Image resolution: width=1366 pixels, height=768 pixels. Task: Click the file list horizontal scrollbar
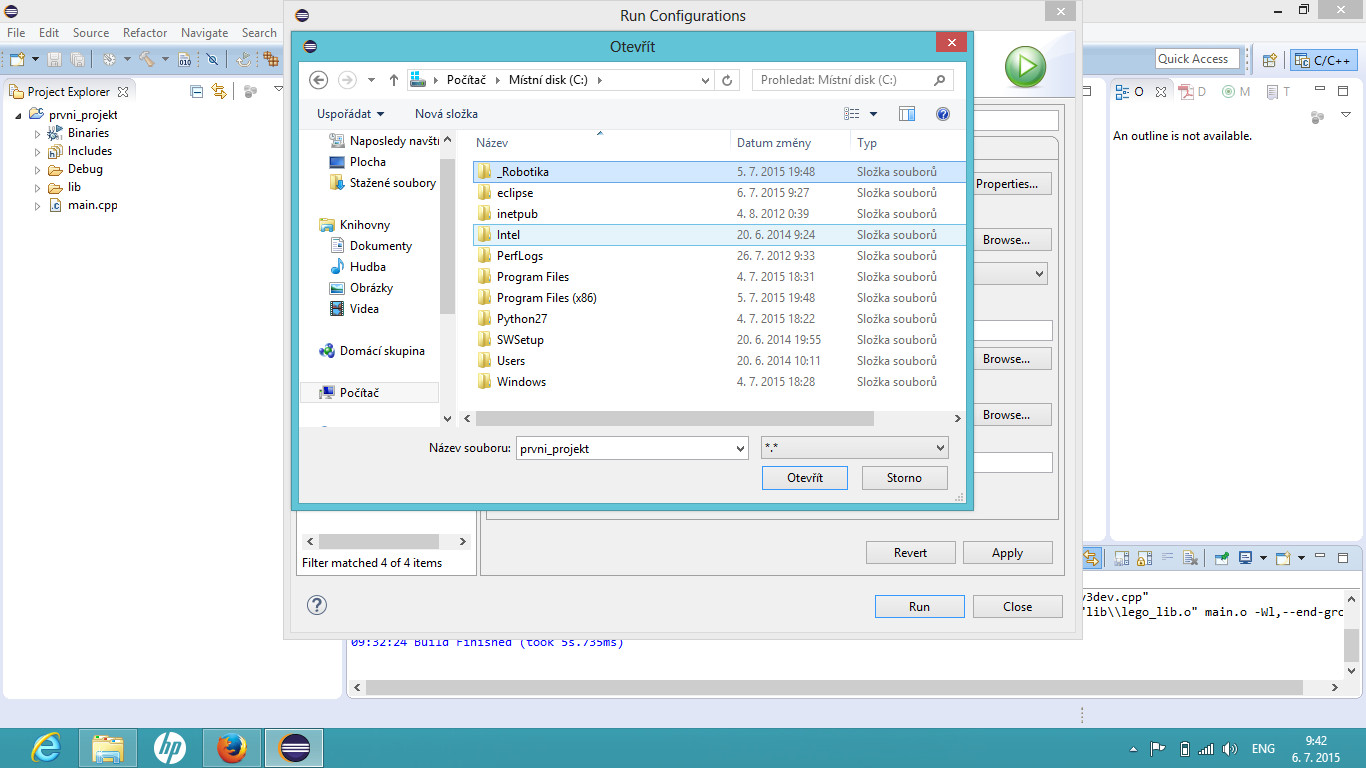tap(675, 418)
